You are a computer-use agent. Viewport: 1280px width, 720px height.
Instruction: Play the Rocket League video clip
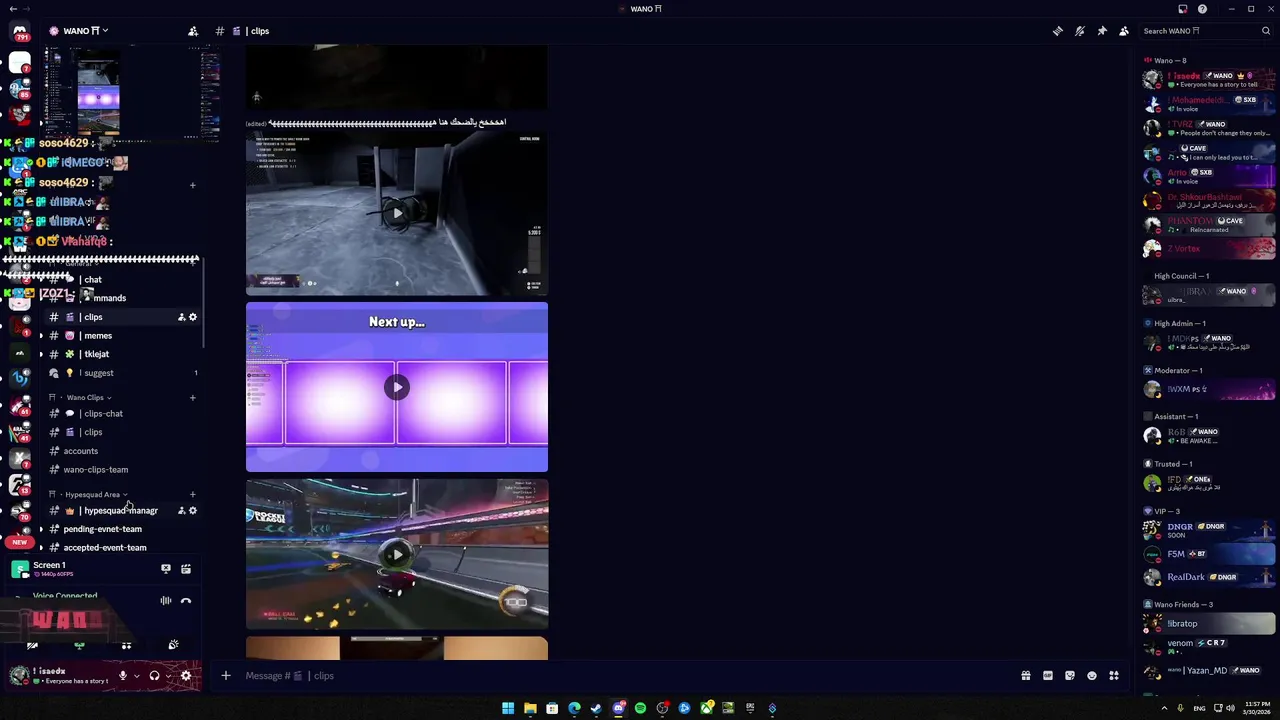pos(397,554)
